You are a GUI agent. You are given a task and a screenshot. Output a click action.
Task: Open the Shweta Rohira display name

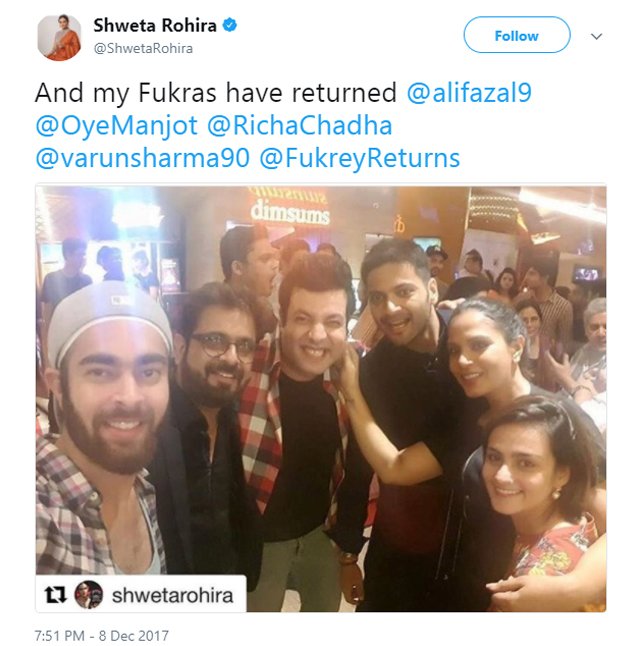click(155, 26)
